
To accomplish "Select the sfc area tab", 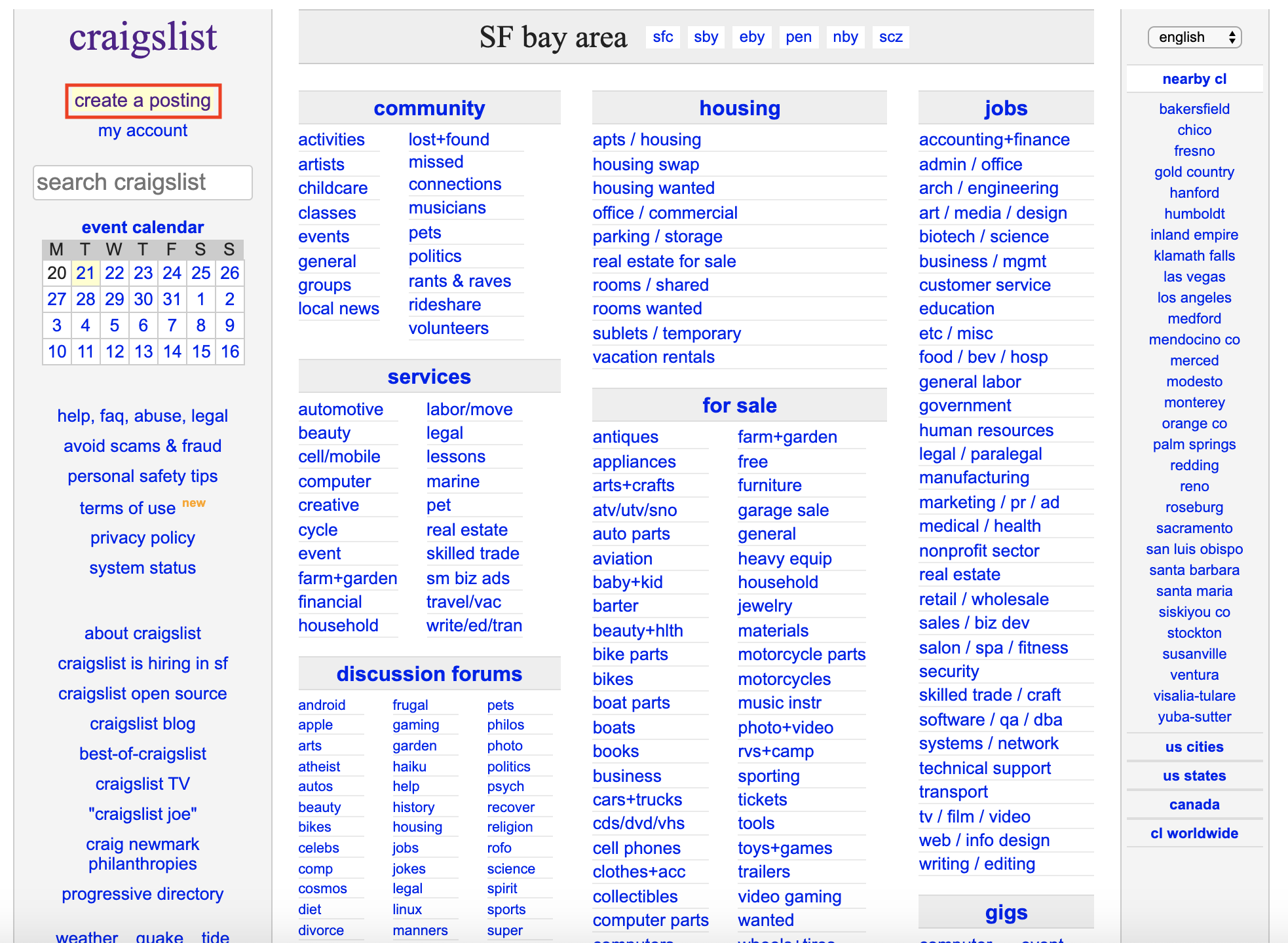I will coord(662,37).
